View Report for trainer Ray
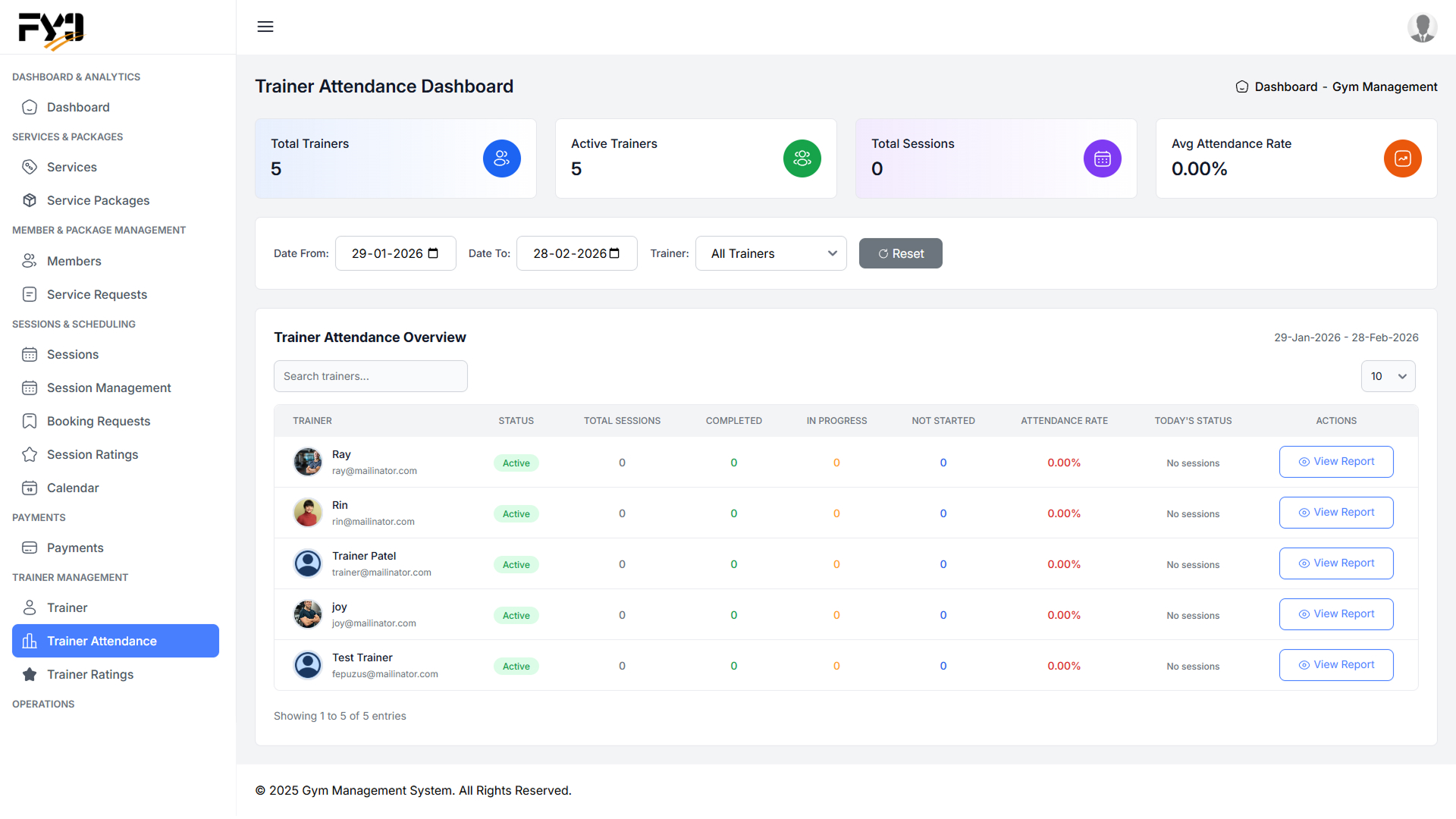 click(x=1336, y=461)
